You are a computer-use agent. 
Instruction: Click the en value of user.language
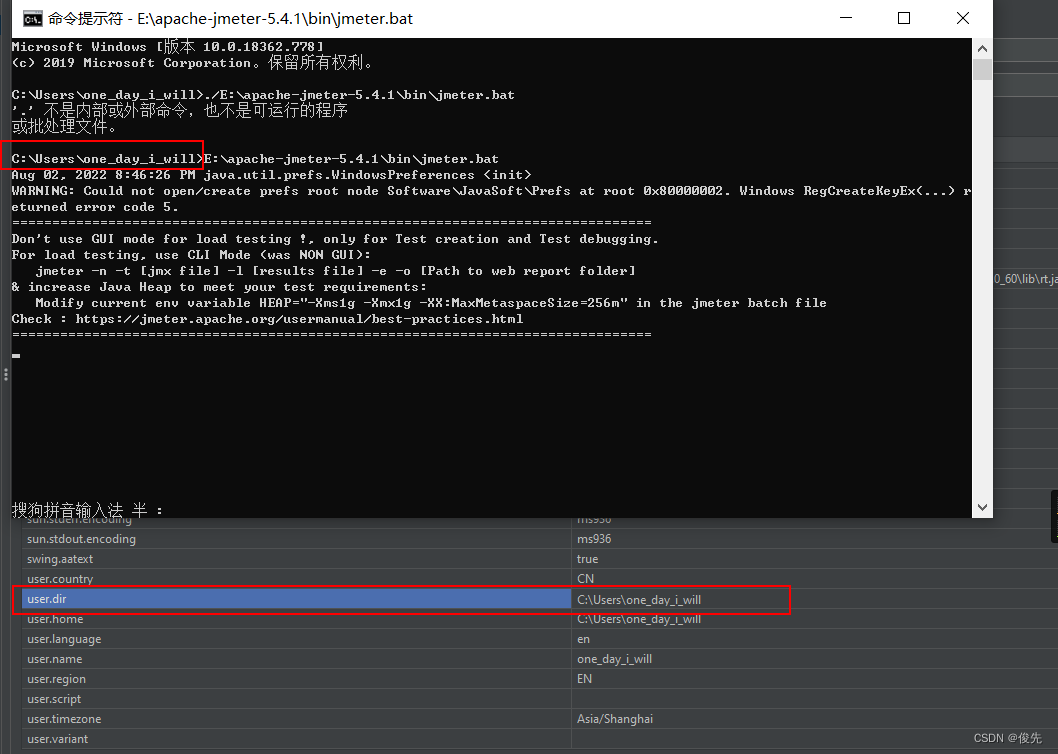(x=583, y=639)
